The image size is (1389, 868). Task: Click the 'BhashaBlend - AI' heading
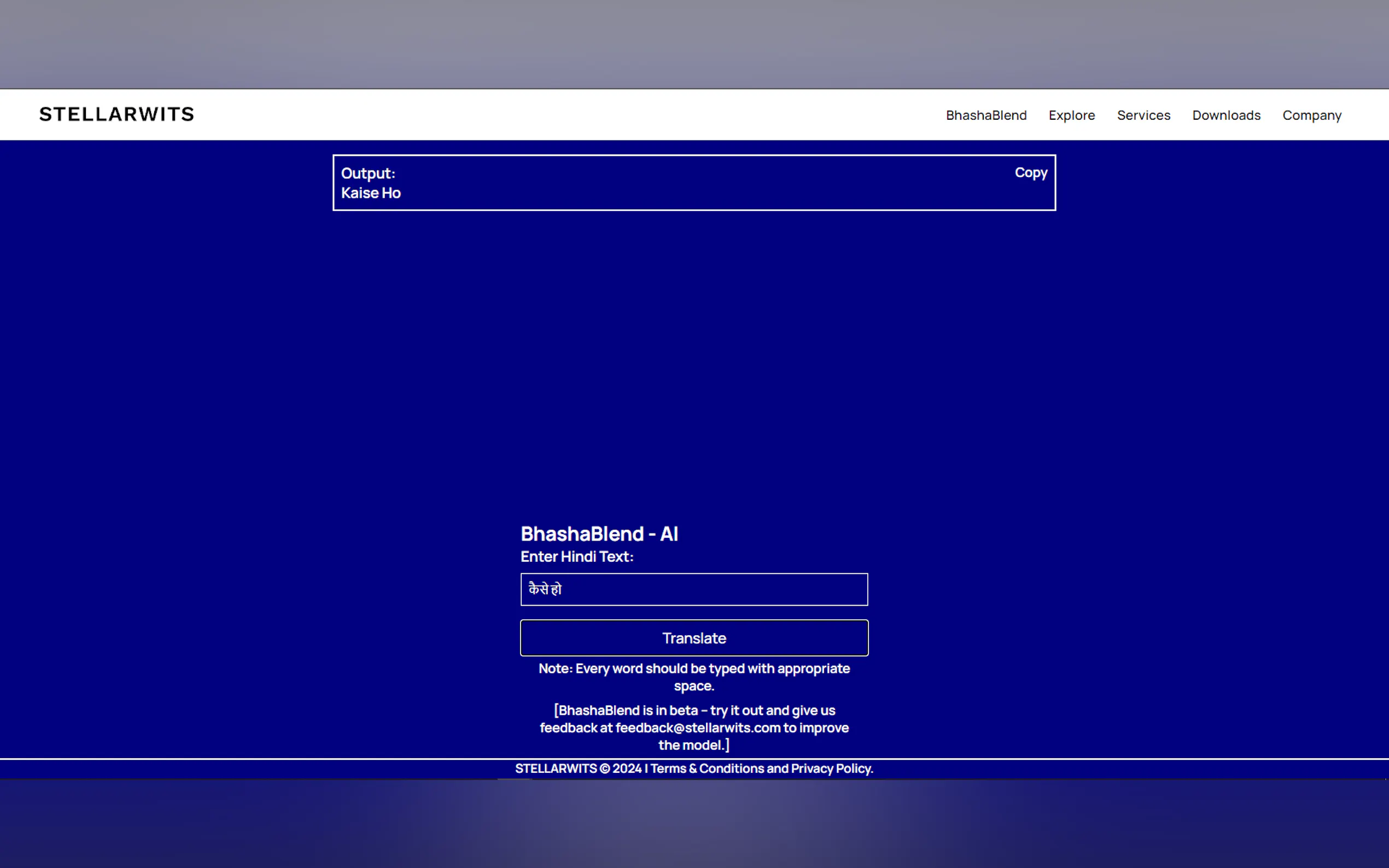(599, 534)
